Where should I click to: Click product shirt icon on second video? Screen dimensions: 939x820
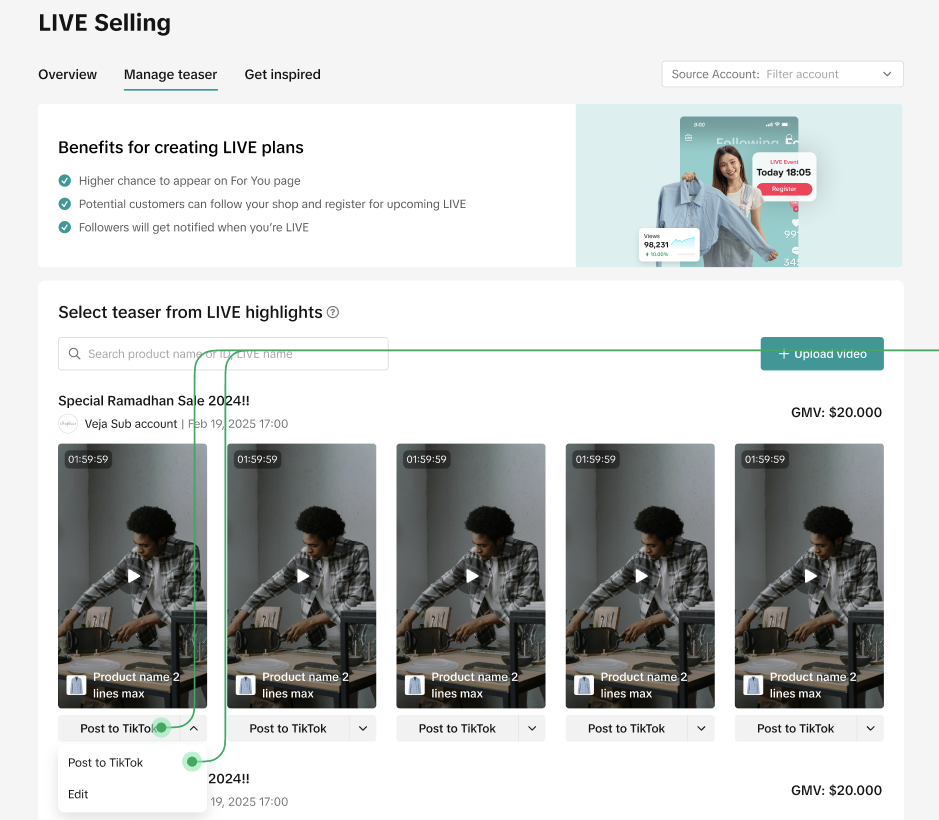tap(246, 685)
